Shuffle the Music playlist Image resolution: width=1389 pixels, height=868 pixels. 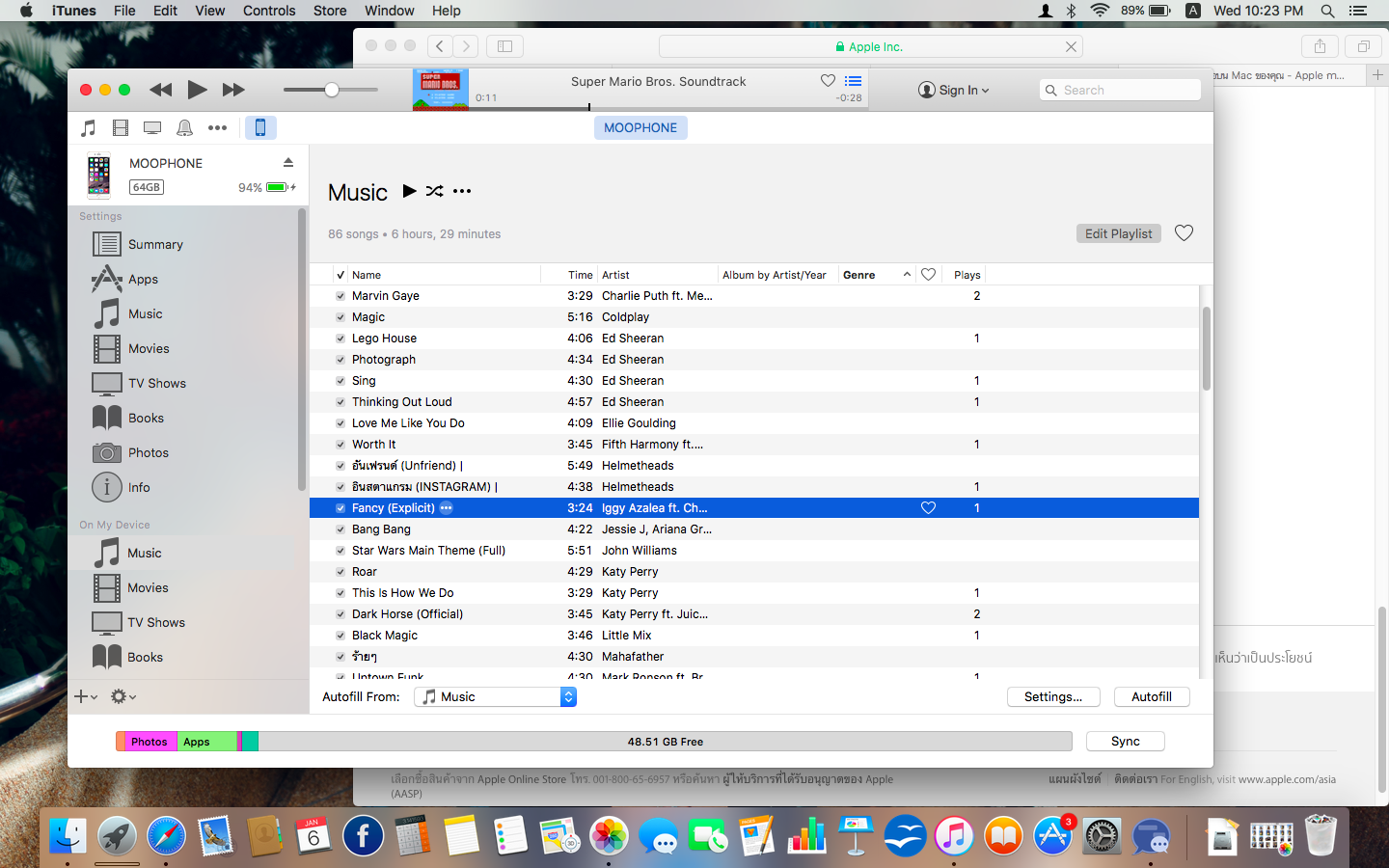(435, 191)
